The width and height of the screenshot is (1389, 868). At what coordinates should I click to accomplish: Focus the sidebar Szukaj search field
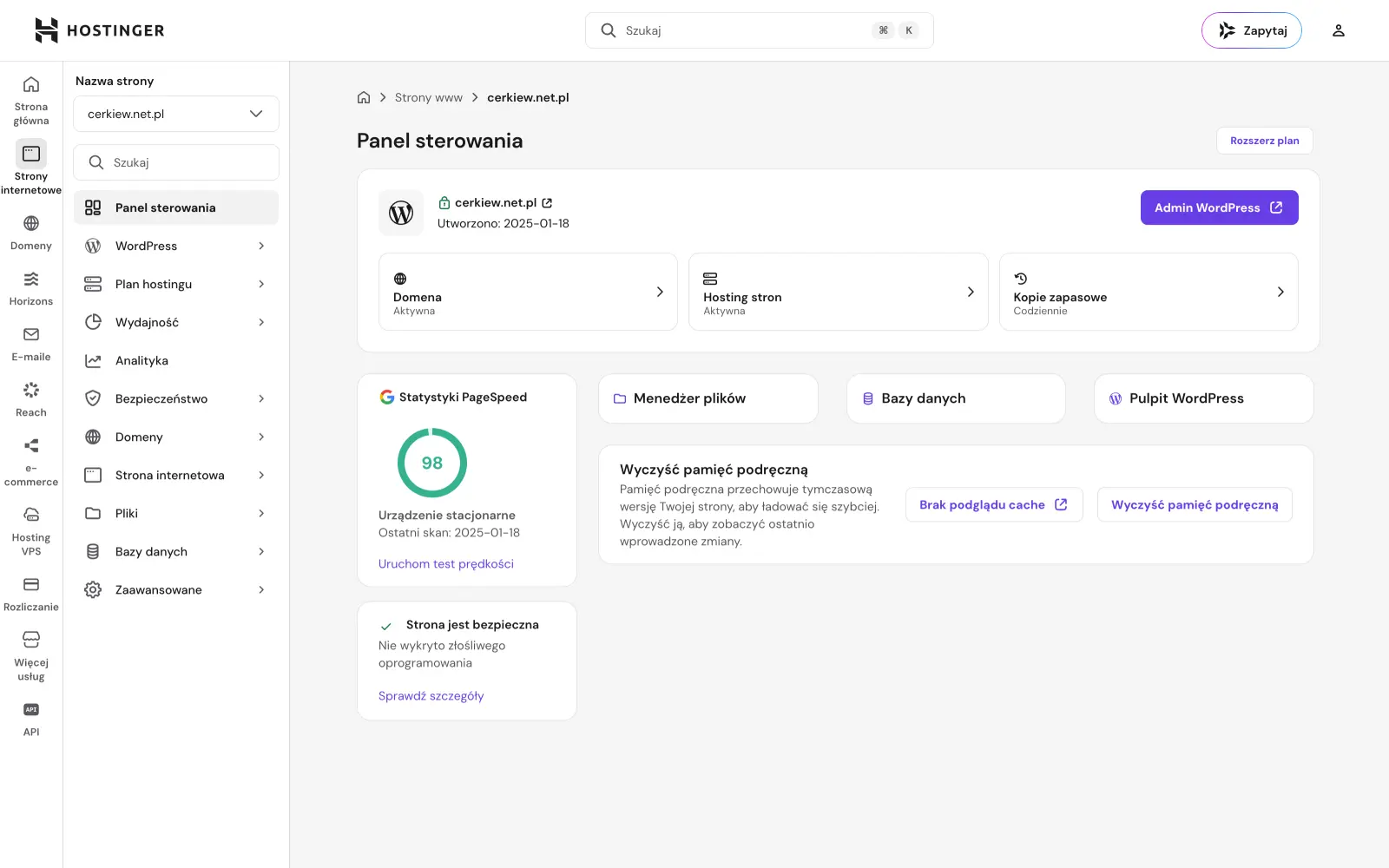click(176, 162)
